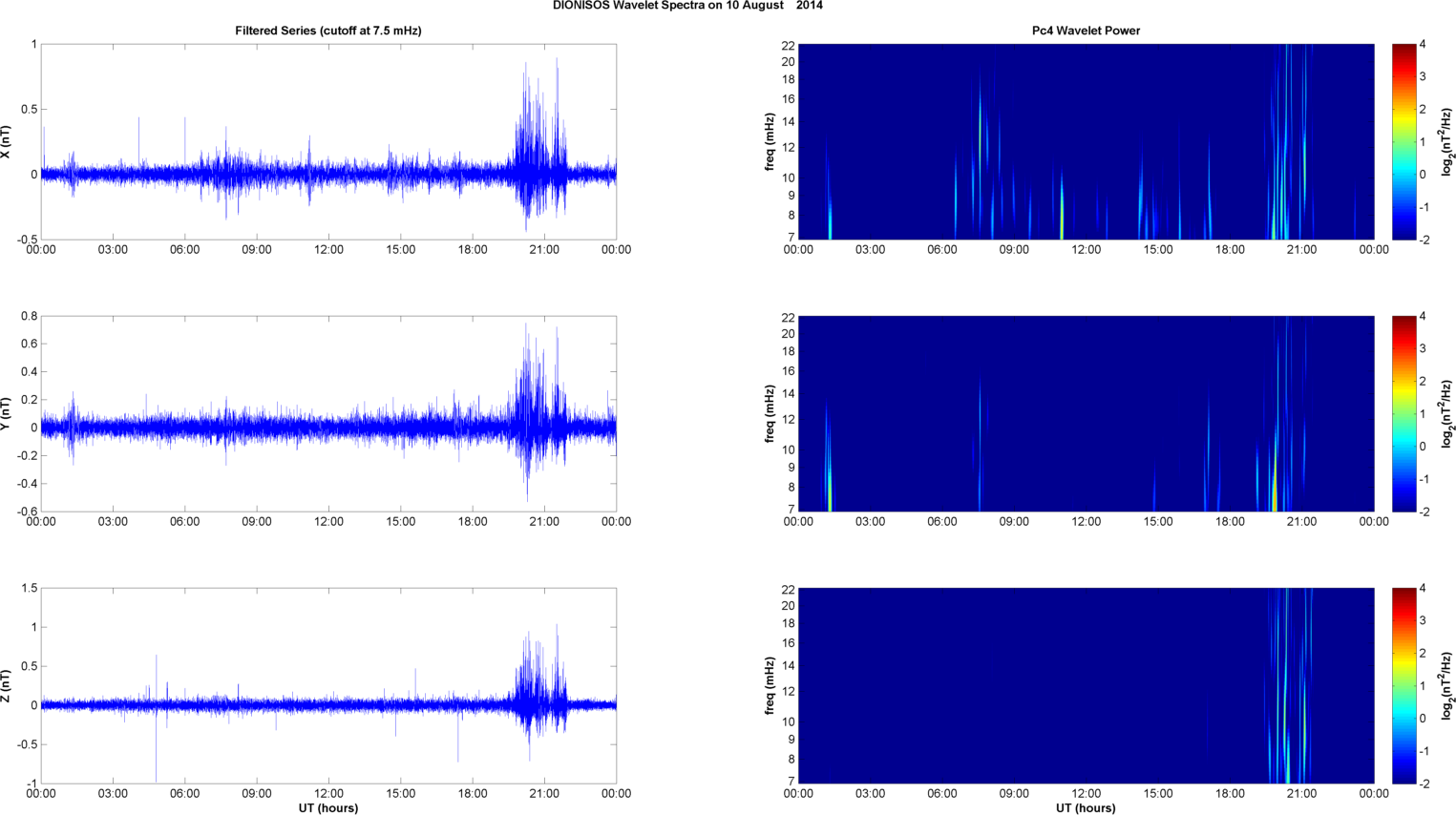Click the colorbar beside the X wavelet spectrogram
1456x815 pixels.
point(1403,141)
